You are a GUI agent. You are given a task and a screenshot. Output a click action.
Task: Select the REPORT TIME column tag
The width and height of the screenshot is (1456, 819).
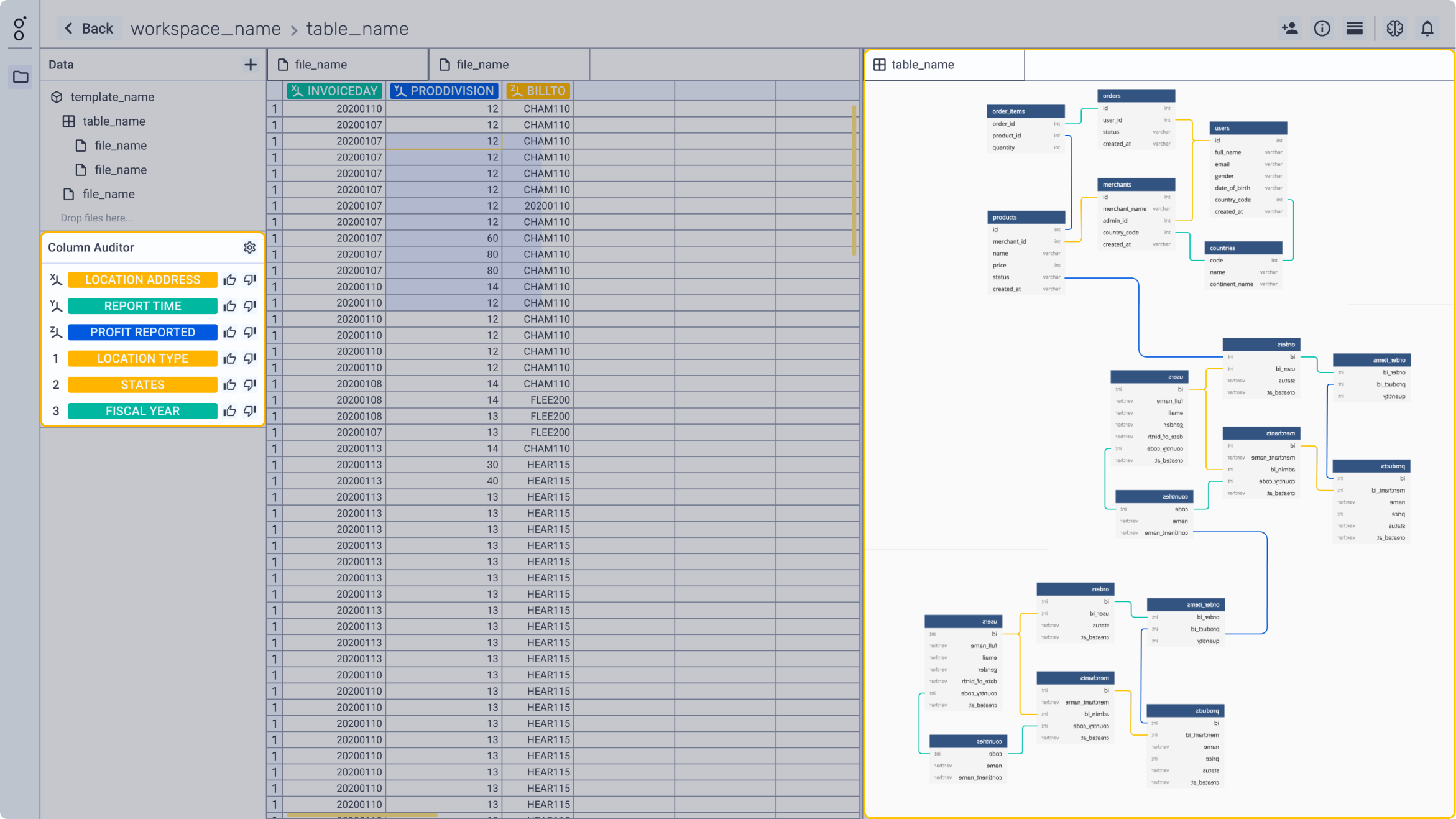tap(142, 306)
